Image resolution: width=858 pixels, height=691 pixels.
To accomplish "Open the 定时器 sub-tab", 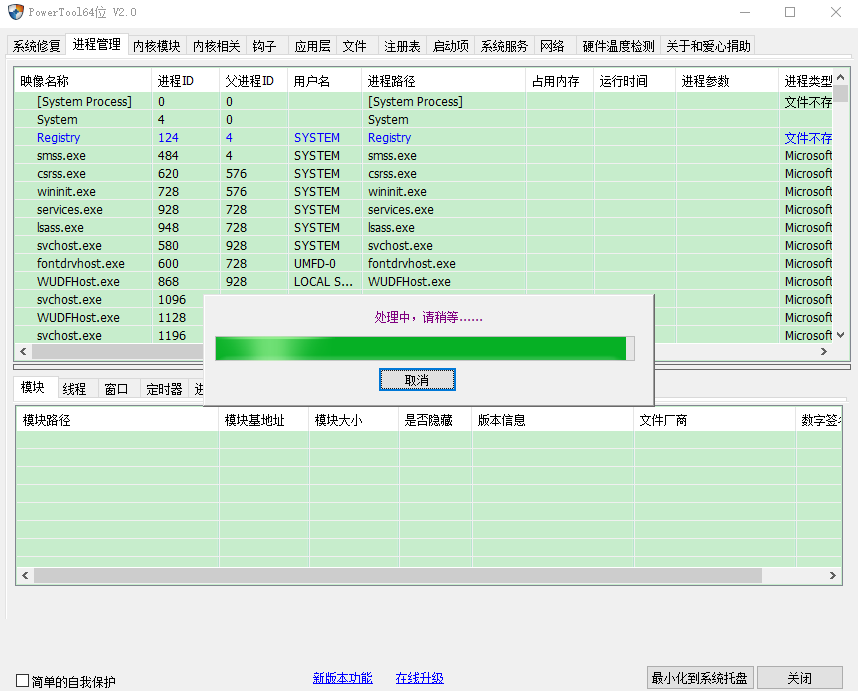I will 163,388.
